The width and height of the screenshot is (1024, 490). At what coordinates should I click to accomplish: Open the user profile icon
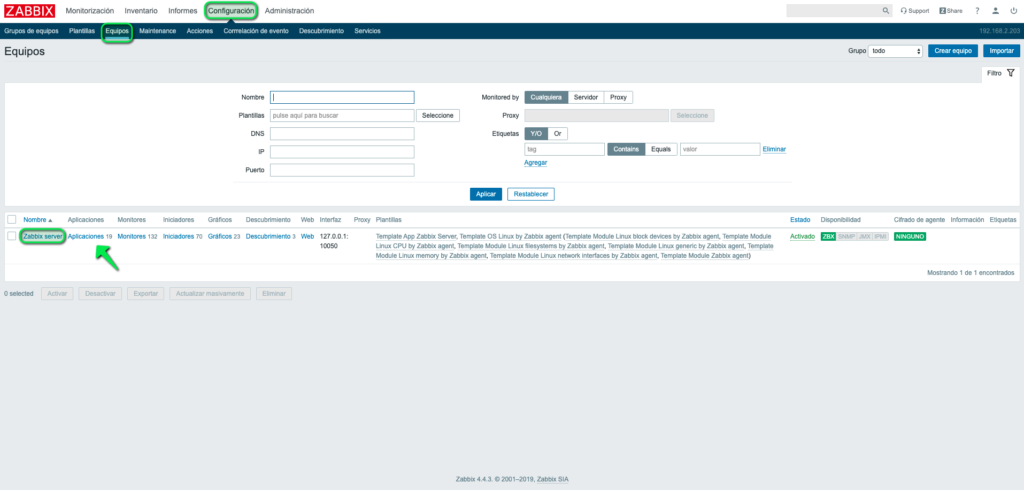[995, 11]
